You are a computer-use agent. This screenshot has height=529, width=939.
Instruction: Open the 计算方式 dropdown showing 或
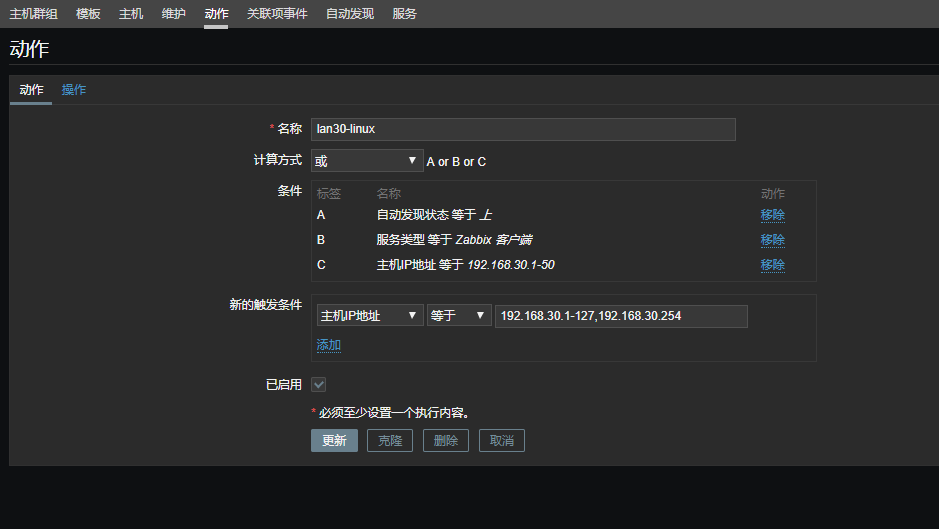(367, 161)
